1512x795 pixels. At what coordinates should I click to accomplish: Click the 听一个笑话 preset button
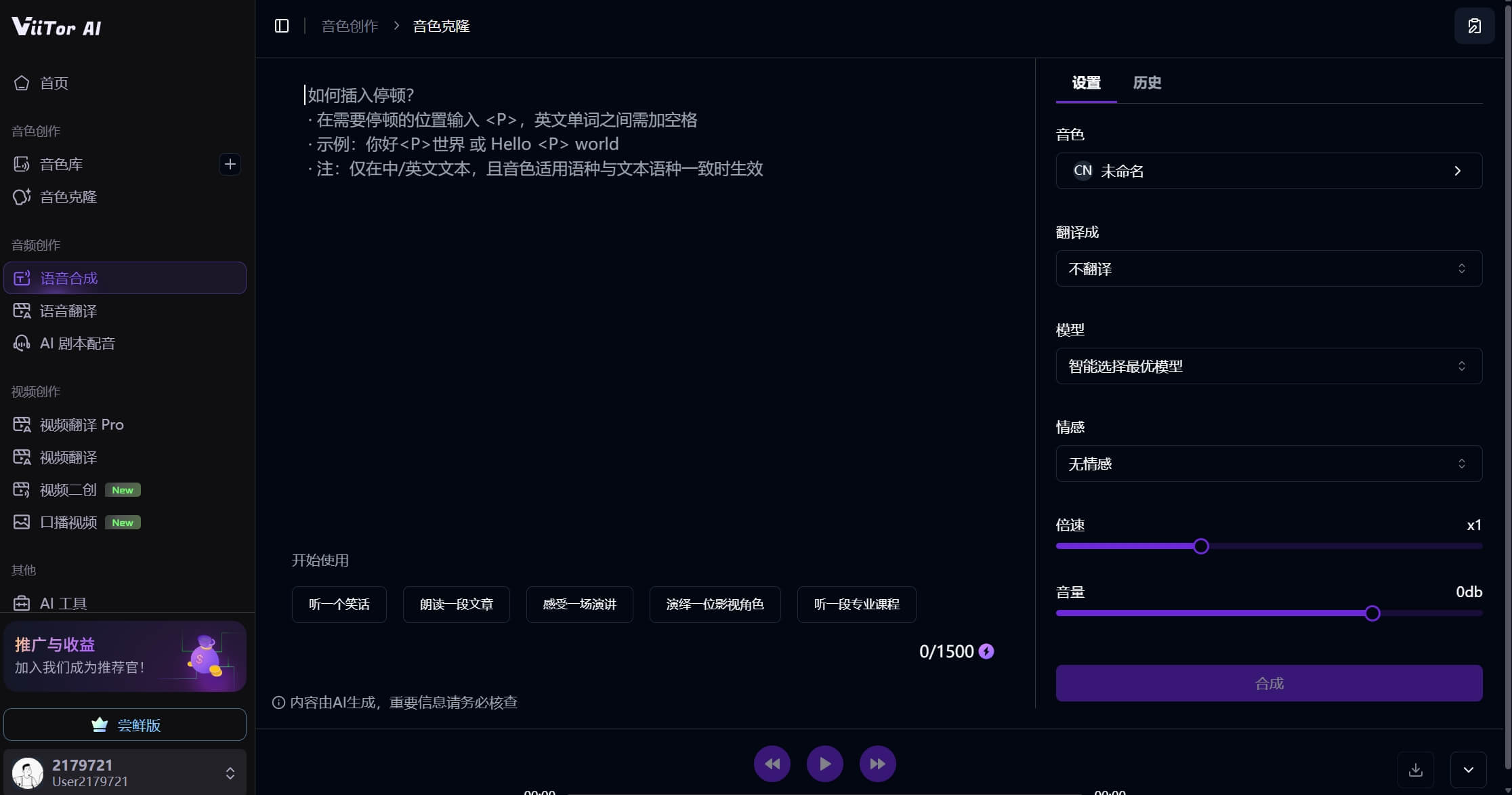(x=339, y=605)
